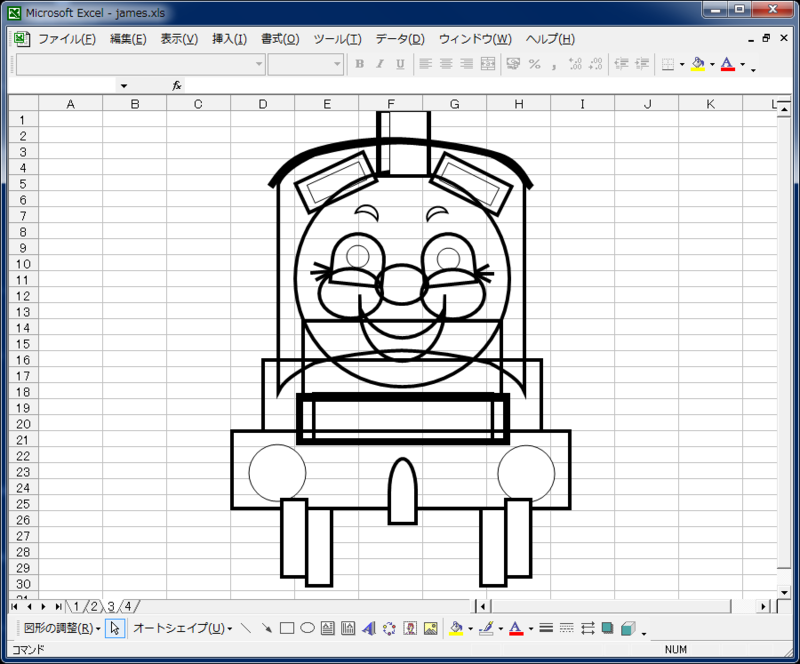Image resolution: width=800 pixels, height=664 pixels.
Task: Apply Percent style format
Action: 534,64
